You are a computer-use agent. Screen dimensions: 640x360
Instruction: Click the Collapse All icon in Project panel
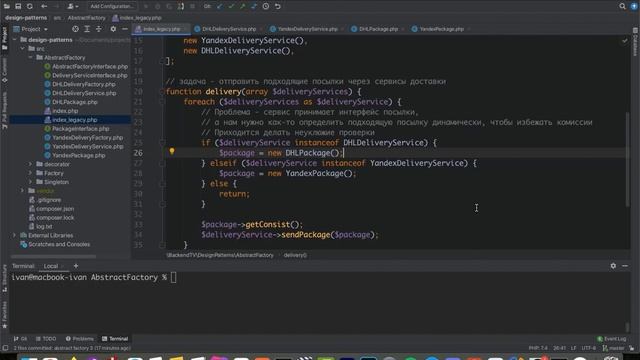[x=99, y=29]
